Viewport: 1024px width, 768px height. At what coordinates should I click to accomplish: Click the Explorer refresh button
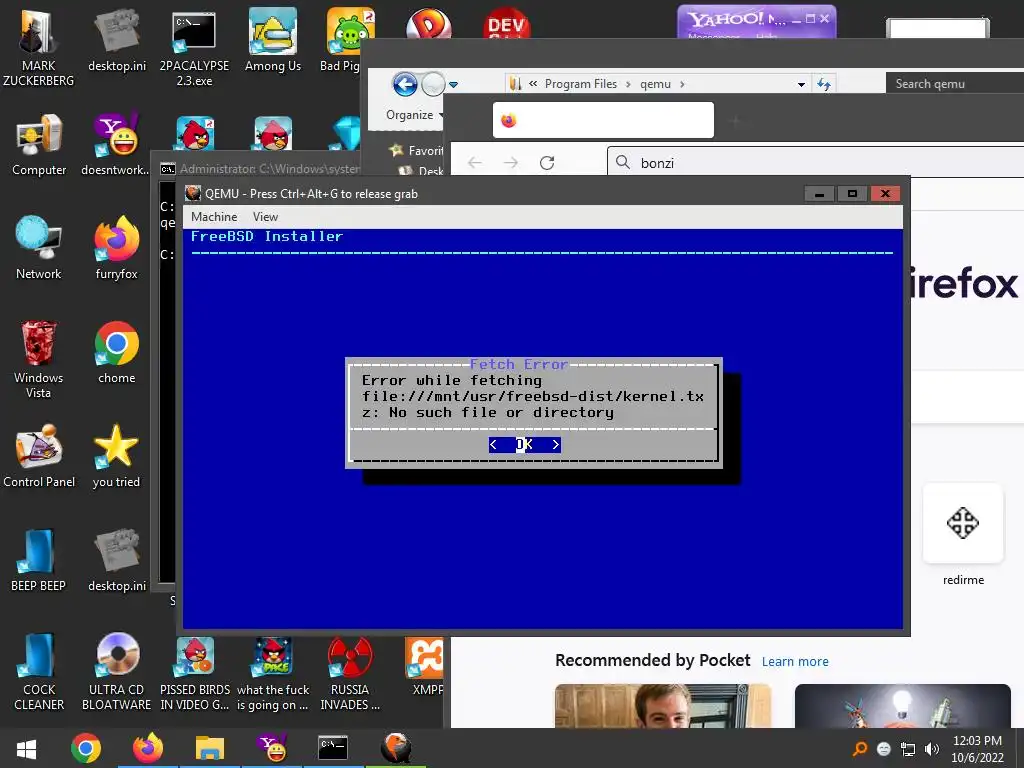pyautogui.click(x=824, y=84)
